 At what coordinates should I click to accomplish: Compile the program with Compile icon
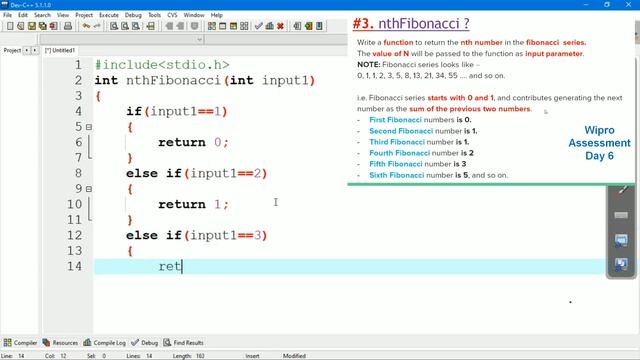(211, 26)
